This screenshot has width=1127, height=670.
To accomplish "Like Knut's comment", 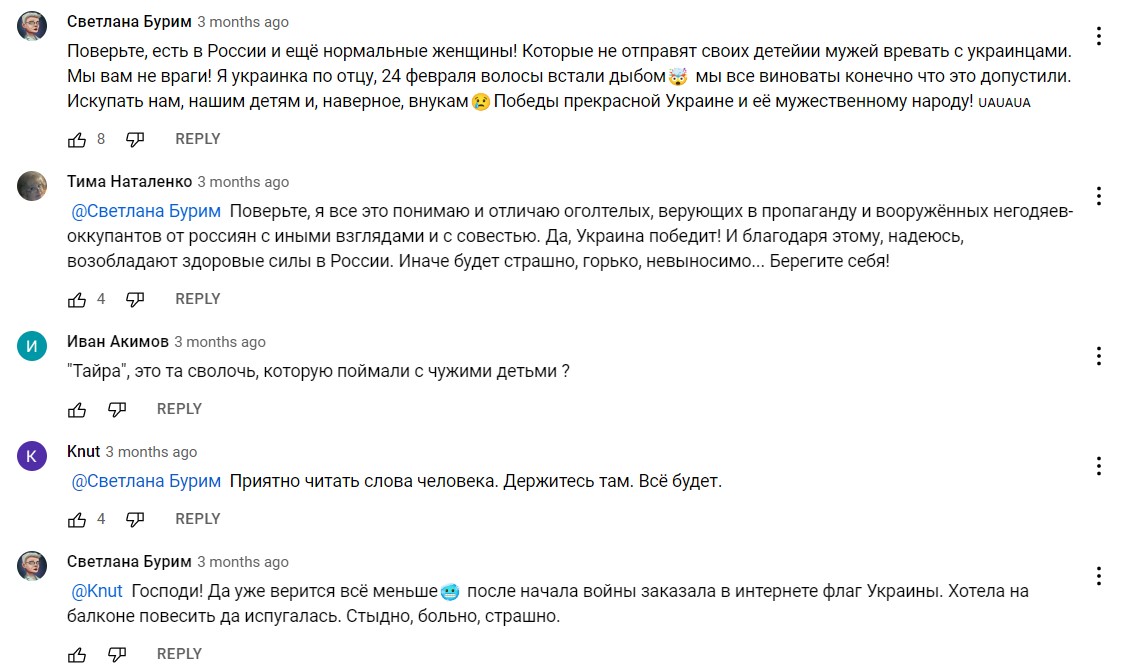I will pyautogui.click(x=77, y=520).
